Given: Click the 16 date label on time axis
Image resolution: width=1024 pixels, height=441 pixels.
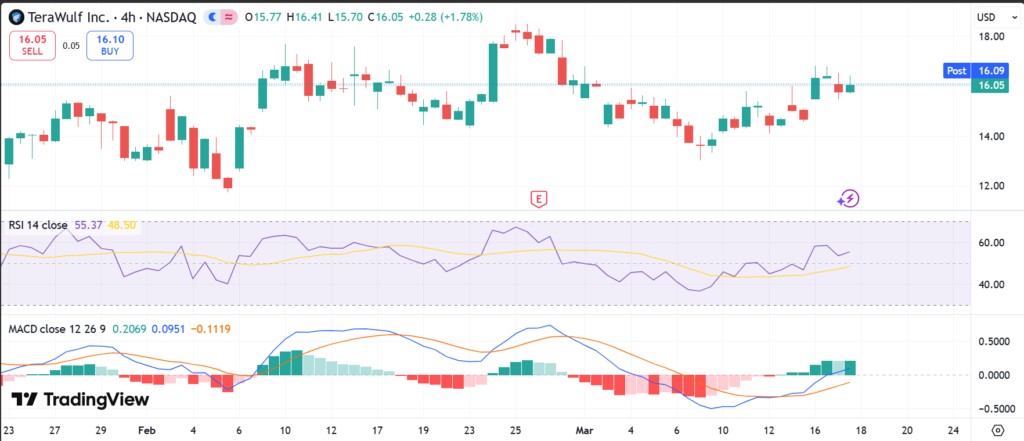Looking at the screenshot, I should click(814, 431).
